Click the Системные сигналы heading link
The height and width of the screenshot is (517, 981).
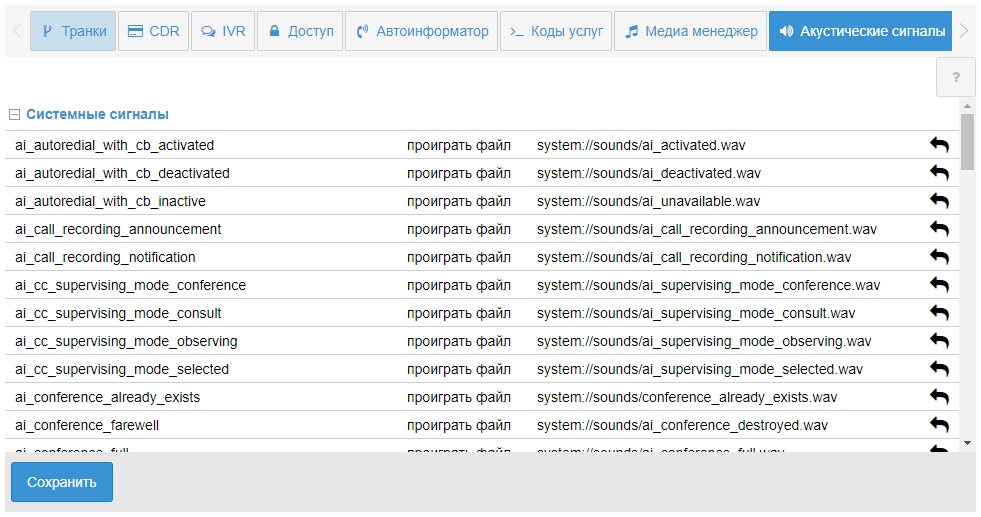click(97, 115)
